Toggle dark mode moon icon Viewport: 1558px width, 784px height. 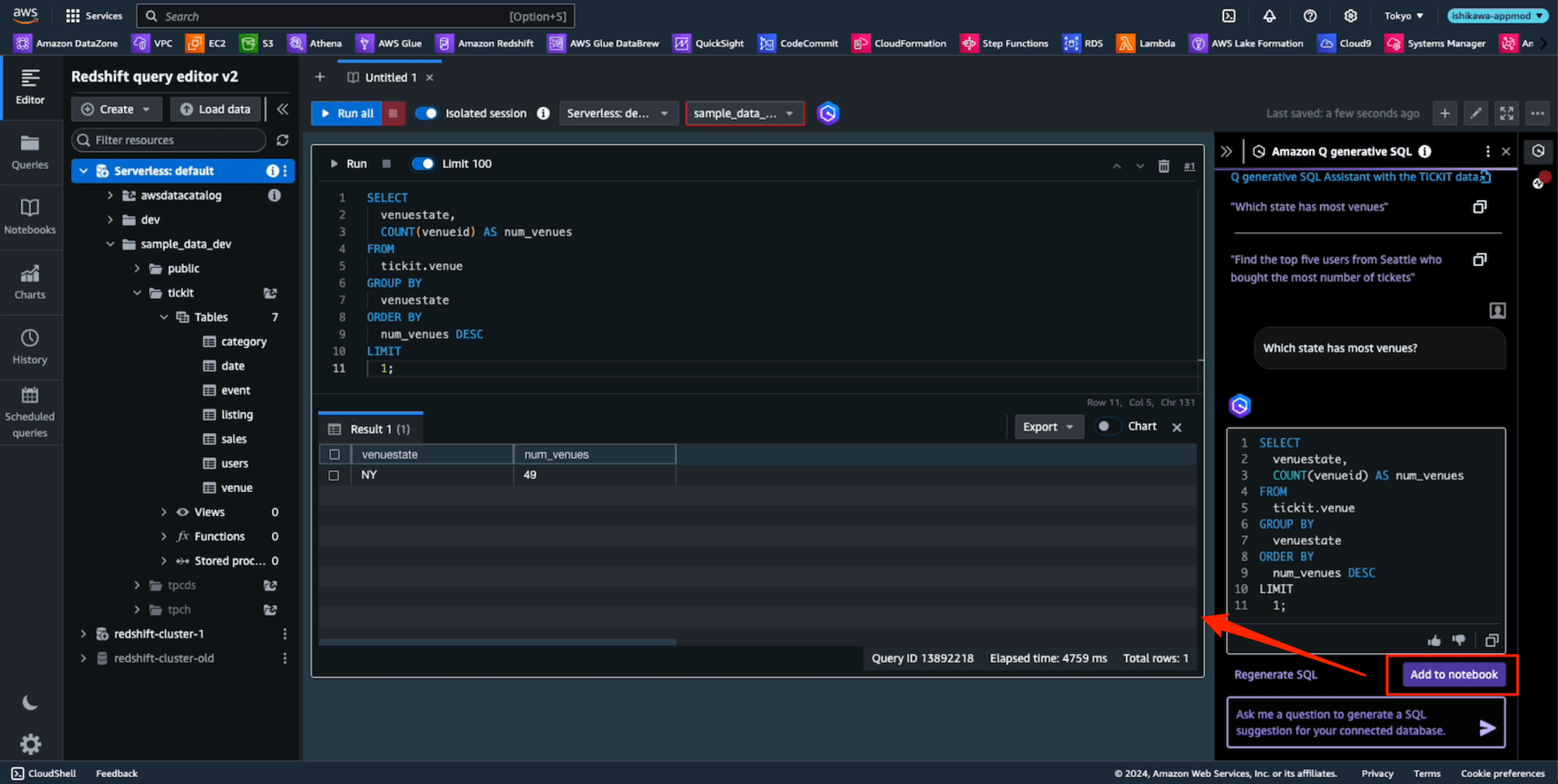30,703
